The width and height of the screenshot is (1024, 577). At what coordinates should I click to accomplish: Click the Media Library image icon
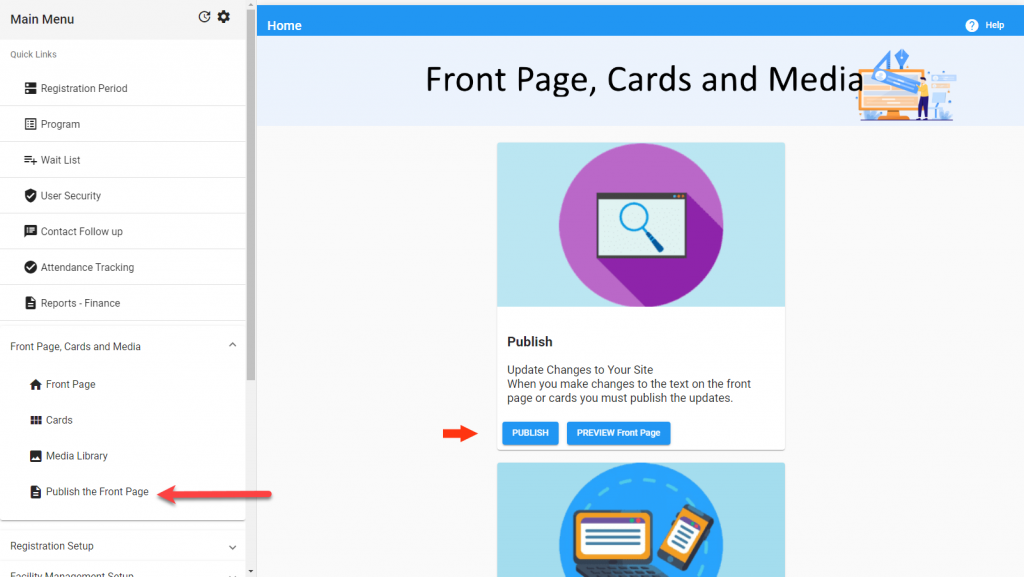click(36, 456)
